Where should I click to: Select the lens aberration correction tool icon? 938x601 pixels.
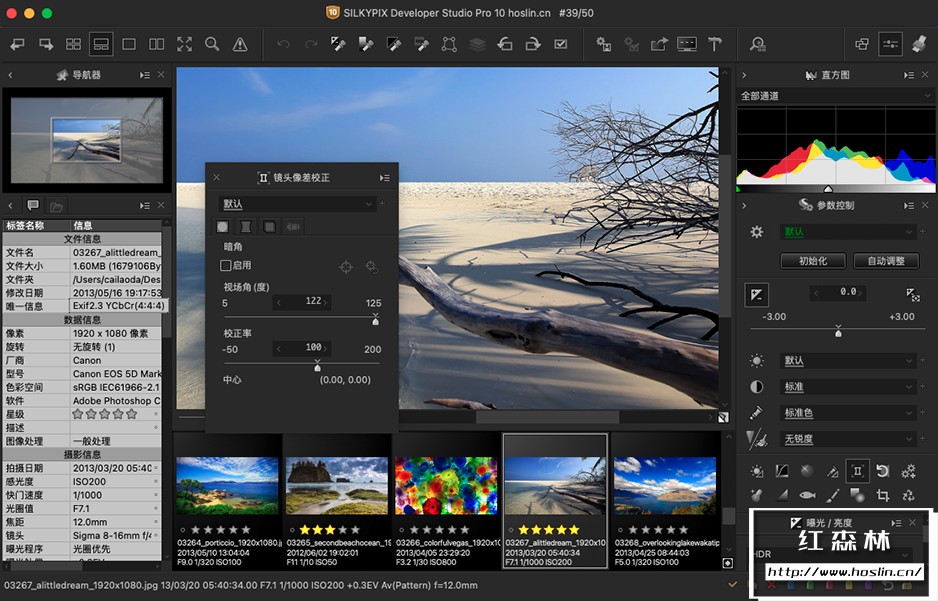pyautogui.click(x=857, y=470)
